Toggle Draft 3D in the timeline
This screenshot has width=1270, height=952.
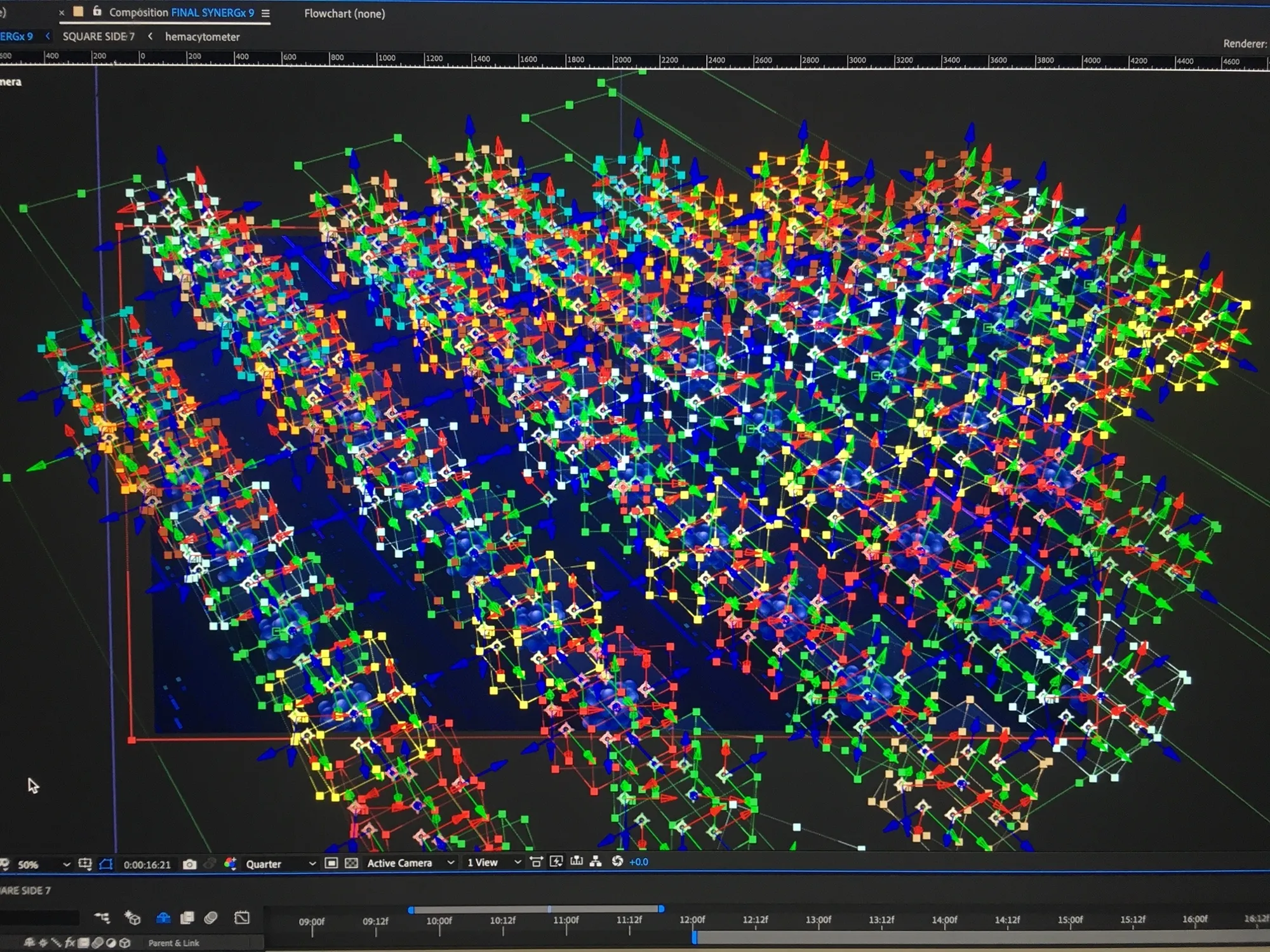point(133,918)
